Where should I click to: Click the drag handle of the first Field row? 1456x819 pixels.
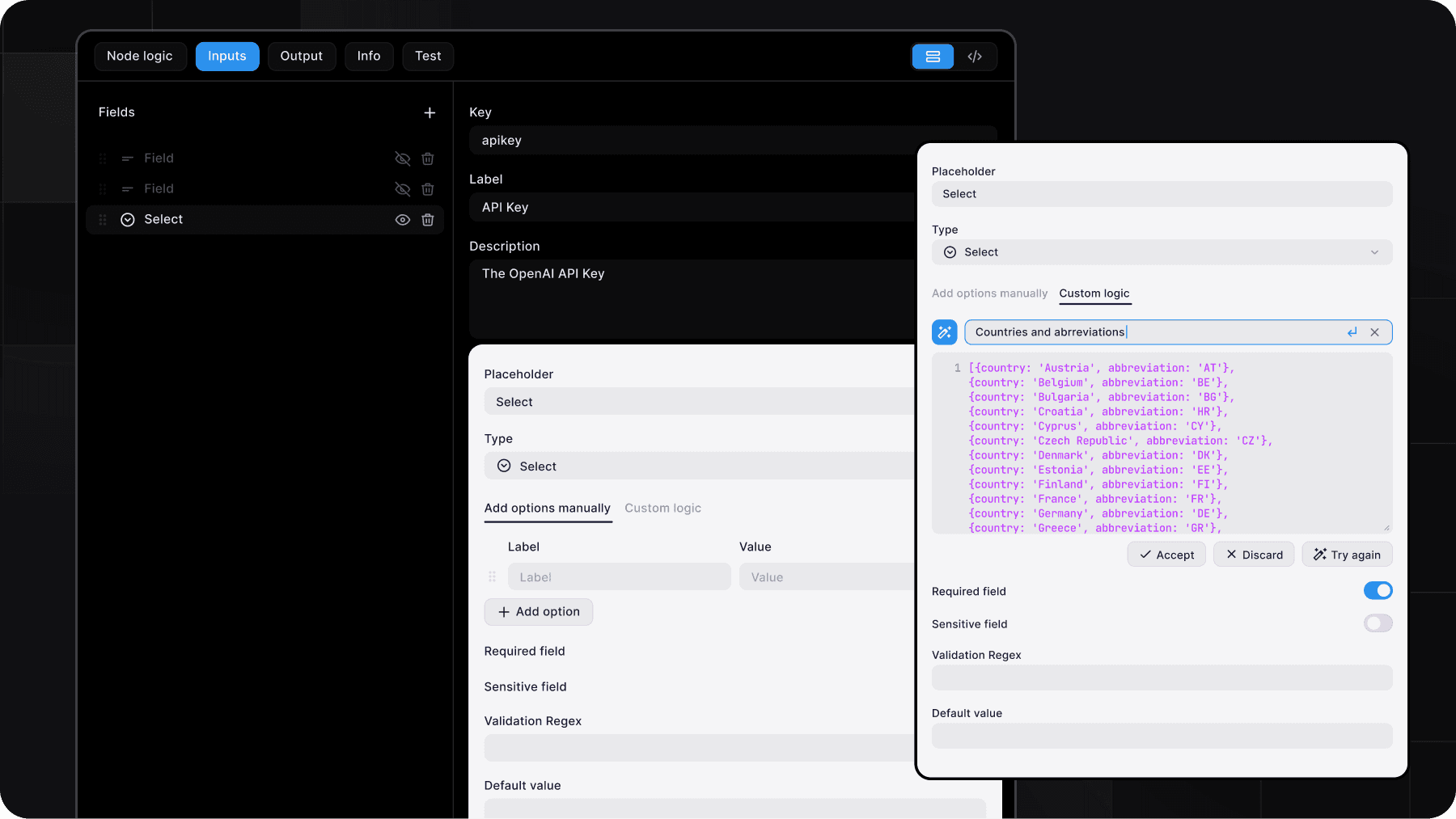103,158
